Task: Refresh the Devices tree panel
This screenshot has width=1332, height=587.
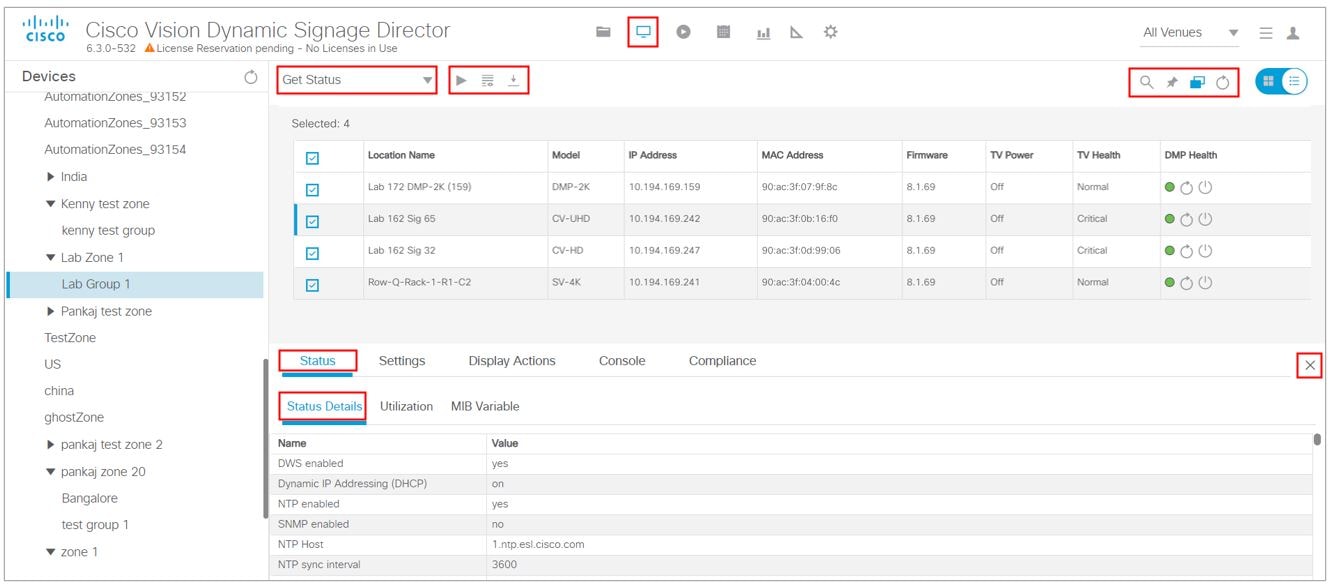Action: point(251,77)
